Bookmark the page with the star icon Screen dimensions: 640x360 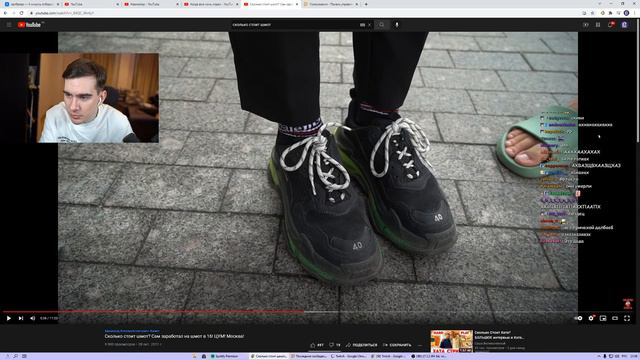(x=592, y=13)
